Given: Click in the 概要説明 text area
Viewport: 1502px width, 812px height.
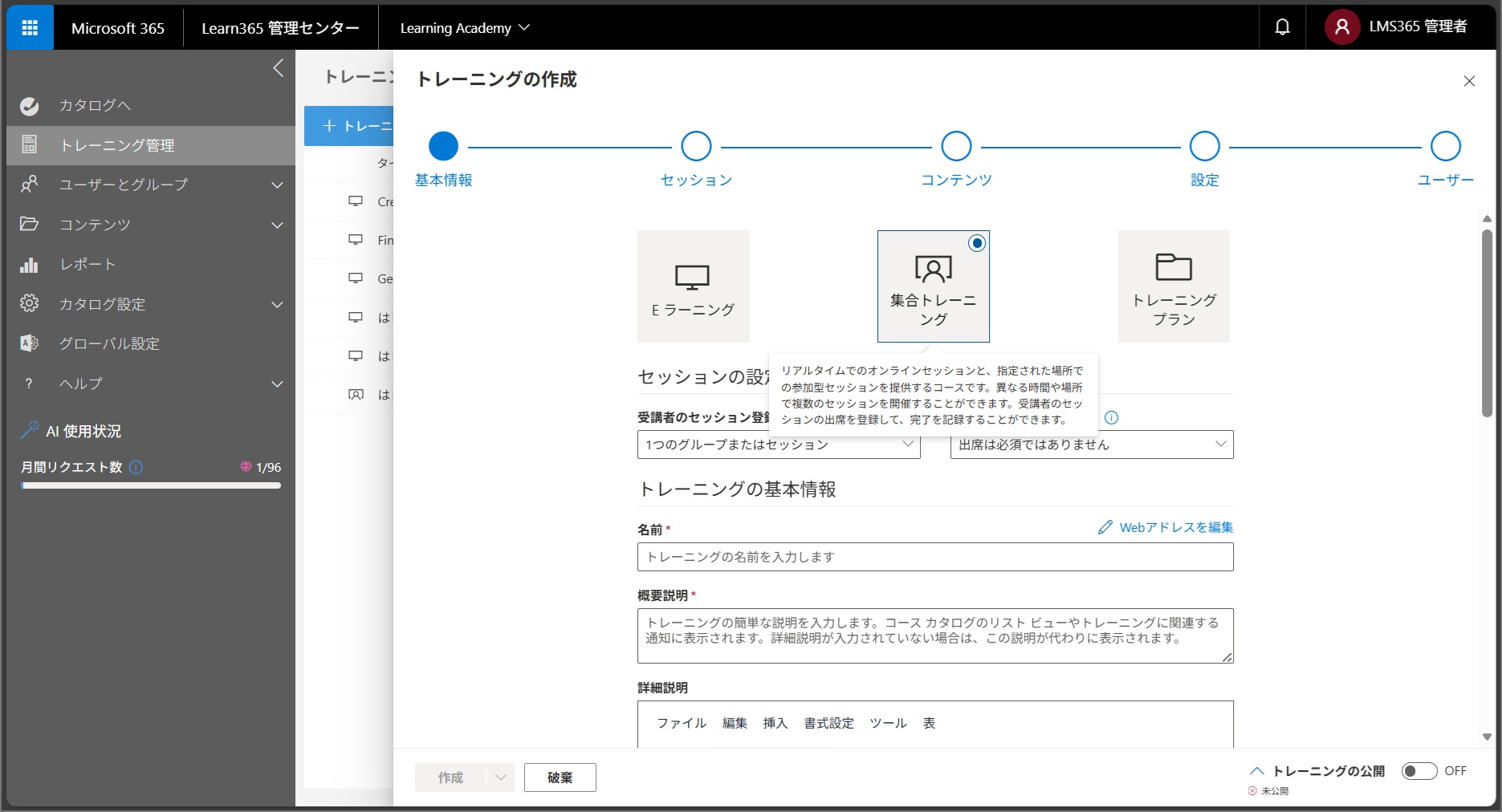Looking at the screenshot, I should tap(935, 635).
